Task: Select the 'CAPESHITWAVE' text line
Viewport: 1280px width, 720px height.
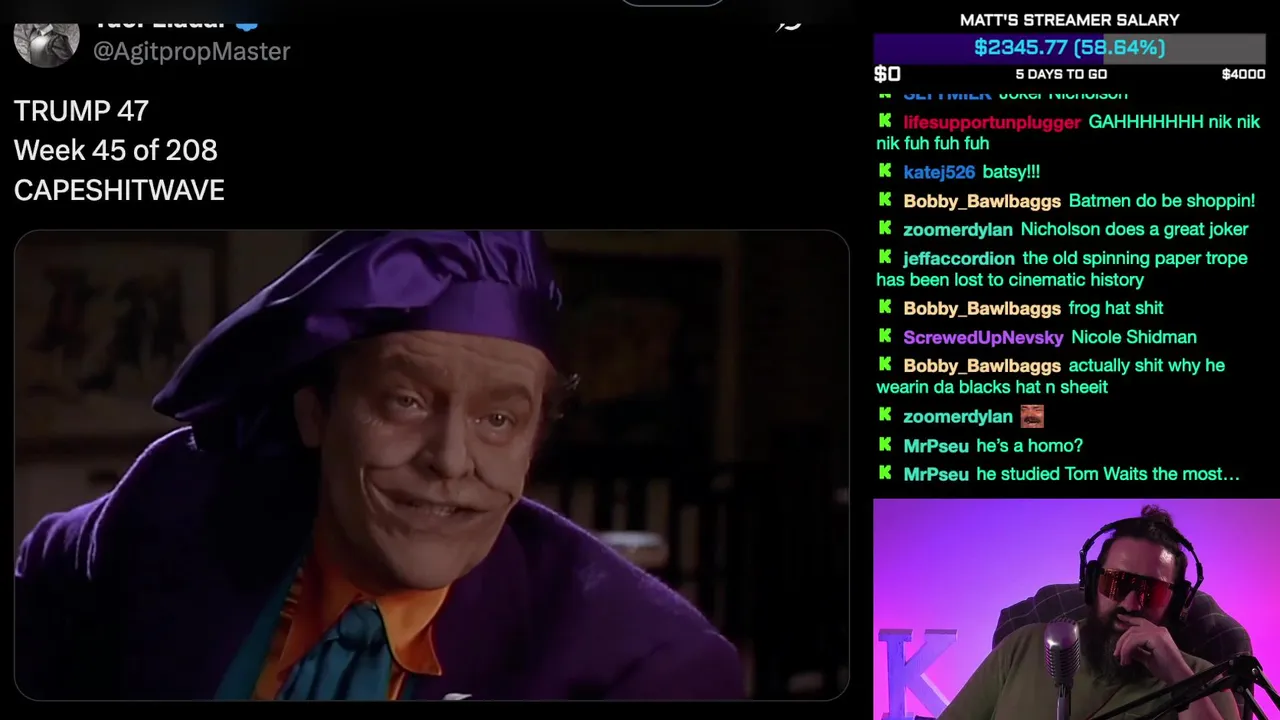Action: 119,190
